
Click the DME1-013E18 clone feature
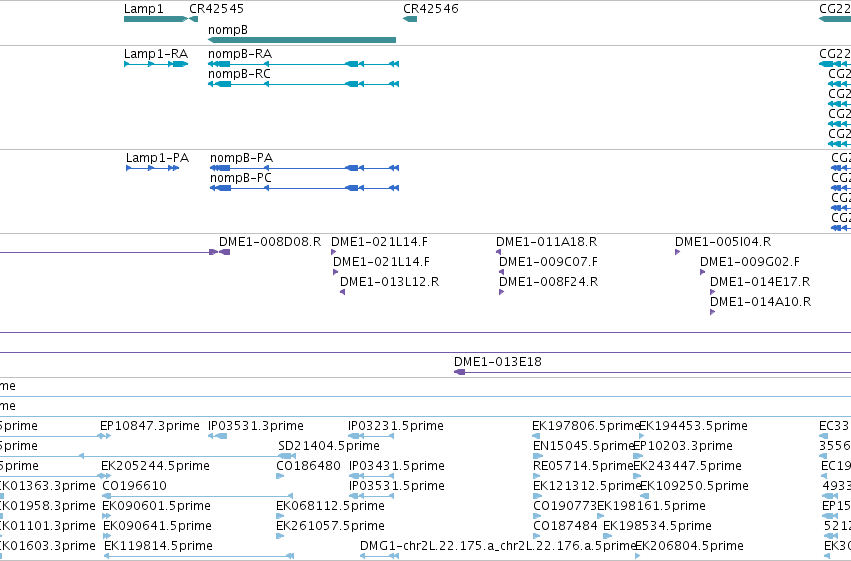(651, 372)
